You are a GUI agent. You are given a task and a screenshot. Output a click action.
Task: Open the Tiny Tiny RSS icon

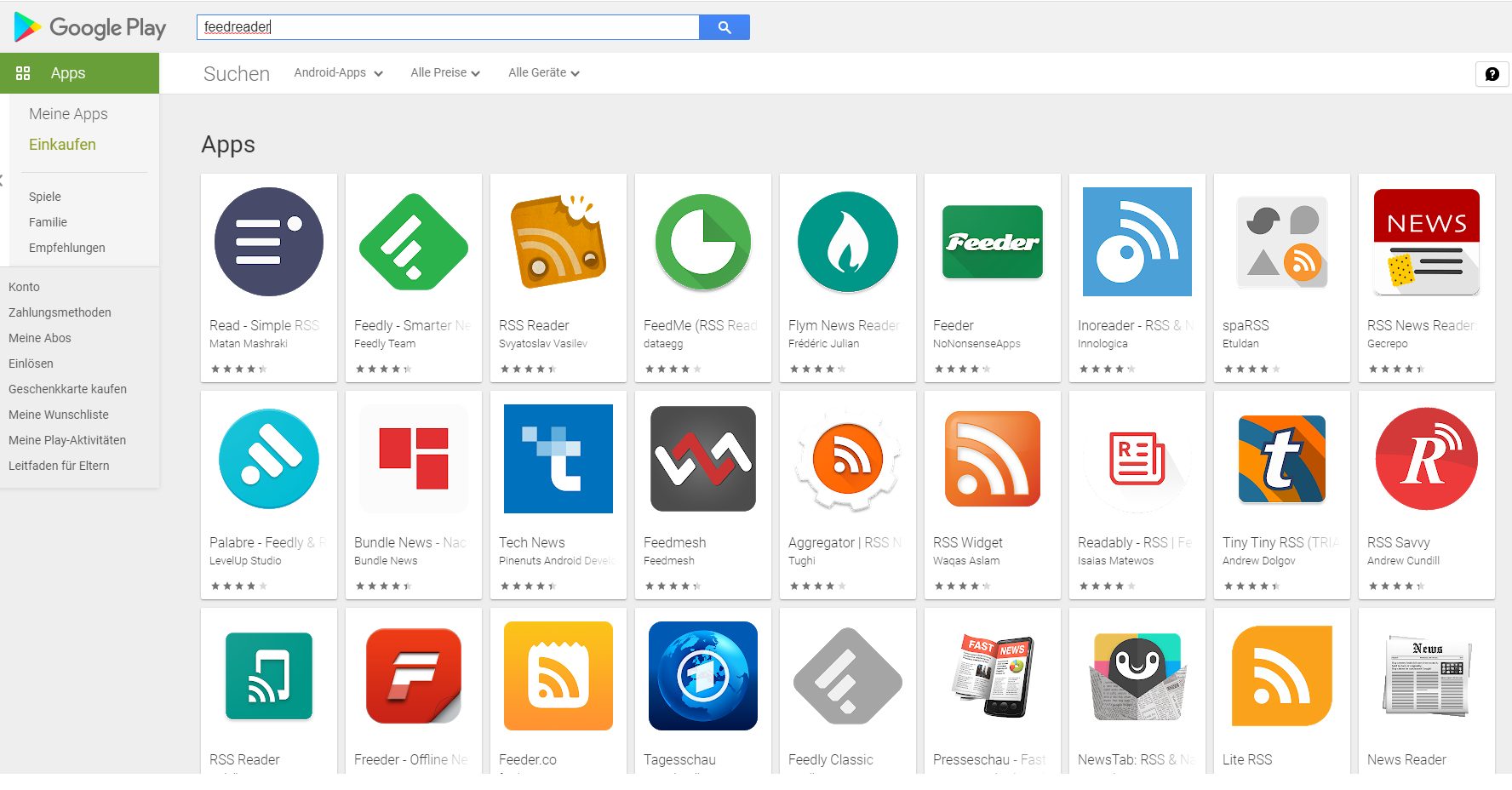1281,459
